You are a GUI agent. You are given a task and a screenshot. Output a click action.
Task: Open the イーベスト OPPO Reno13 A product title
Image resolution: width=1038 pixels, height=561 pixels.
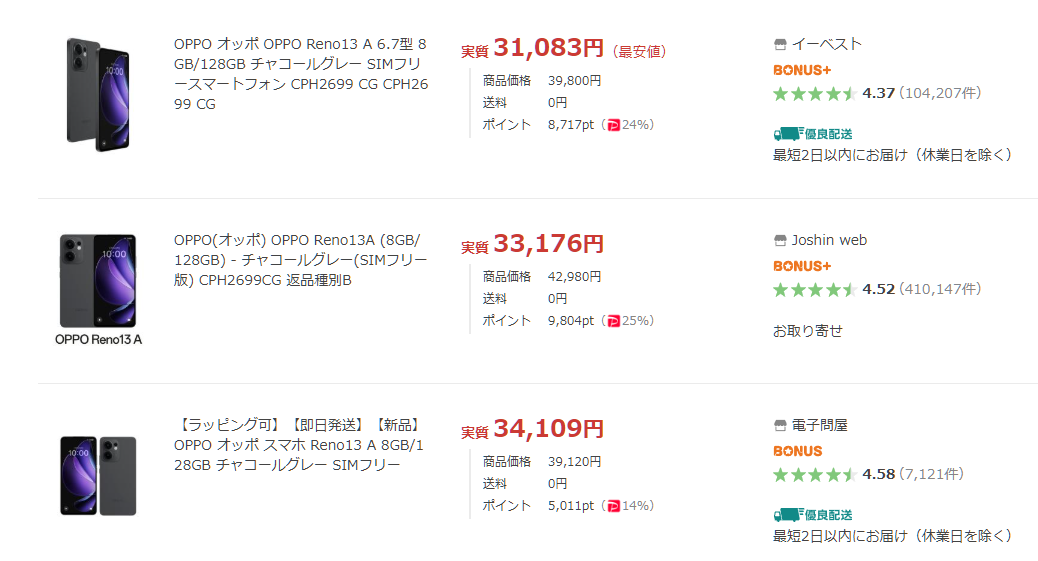pos(300,74)
